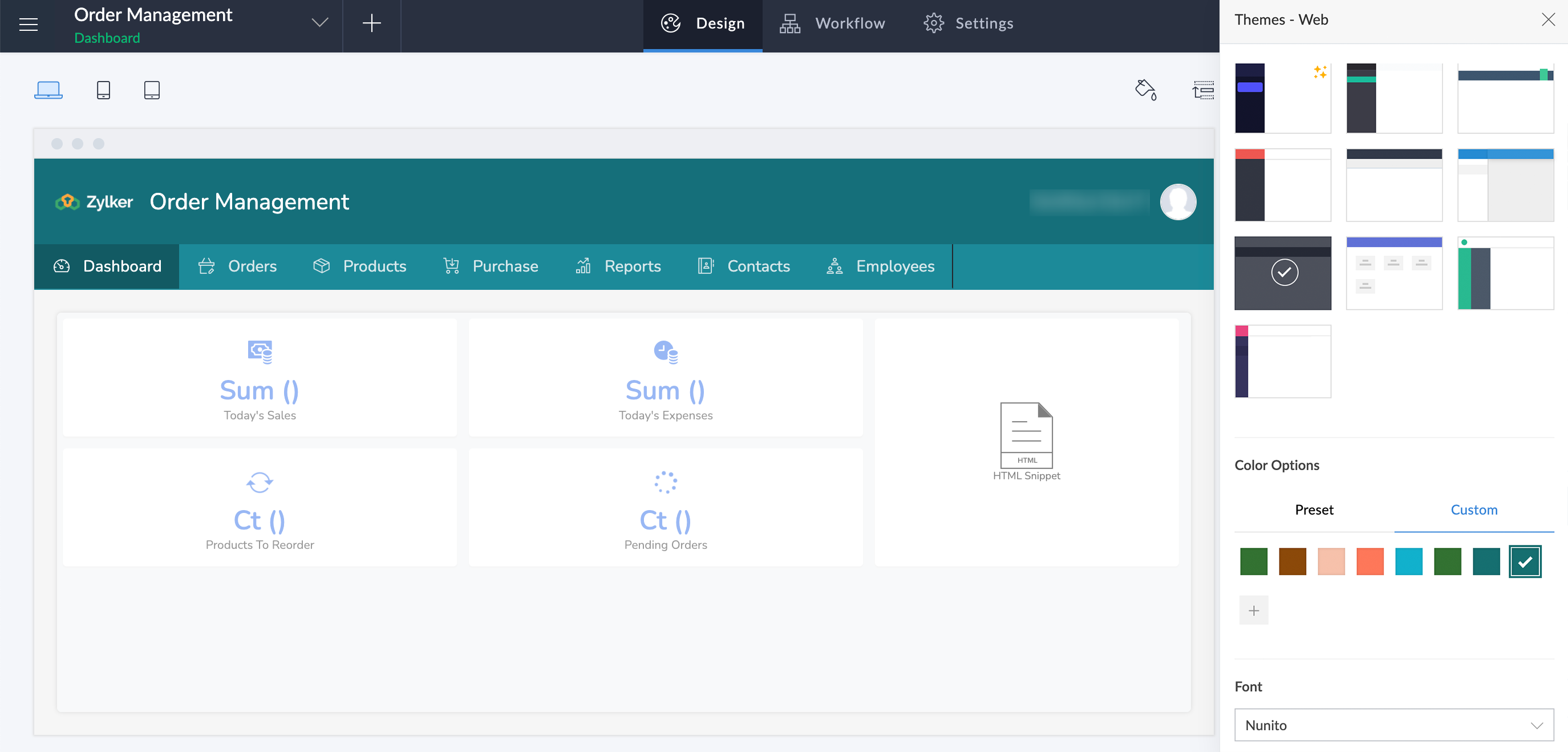Screen dimensions: 1568x752
Task: Click the Reports menu item
Action: (618, 266)
